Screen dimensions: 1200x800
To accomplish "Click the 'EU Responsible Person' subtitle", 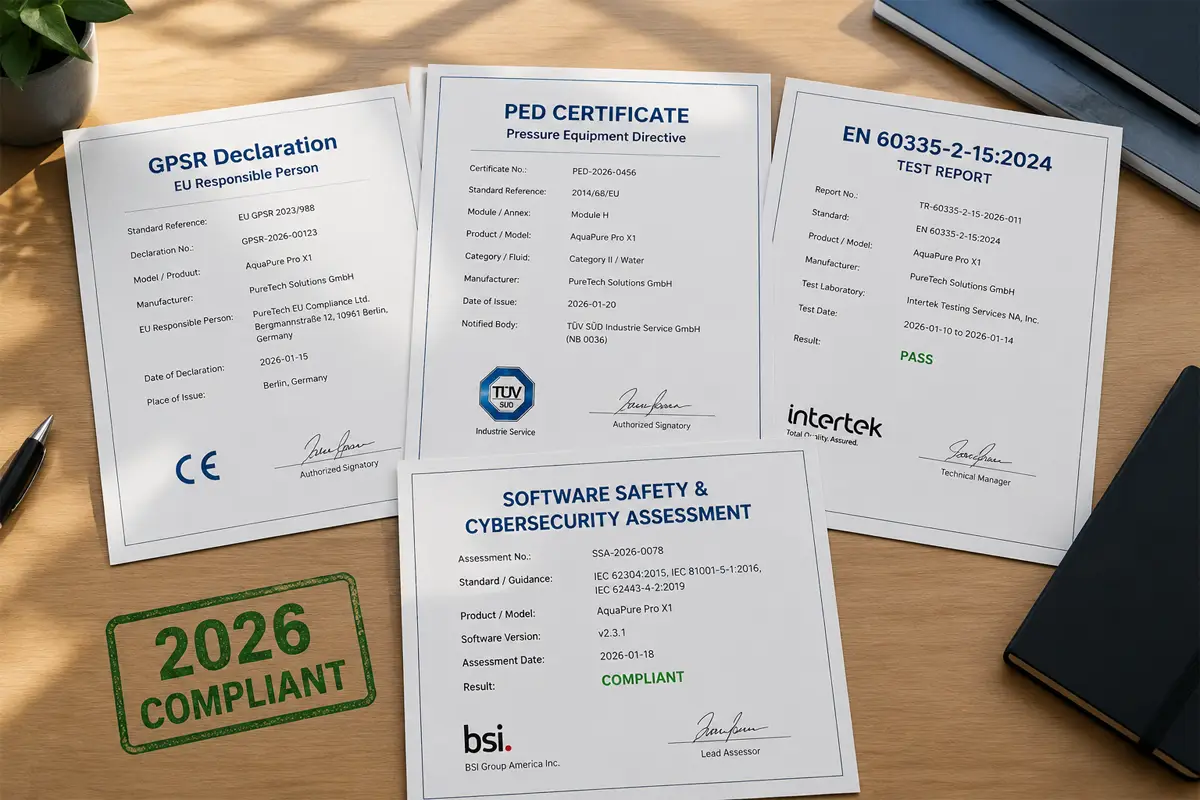I will point(247,178).
